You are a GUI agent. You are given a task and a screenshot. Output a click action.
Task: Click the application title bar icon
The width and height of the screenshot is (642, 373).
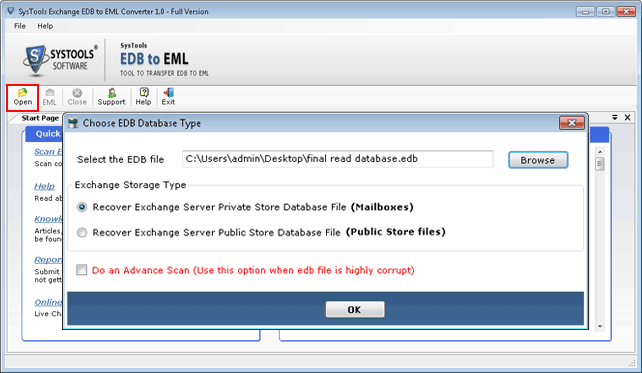[x=11, y=11]
